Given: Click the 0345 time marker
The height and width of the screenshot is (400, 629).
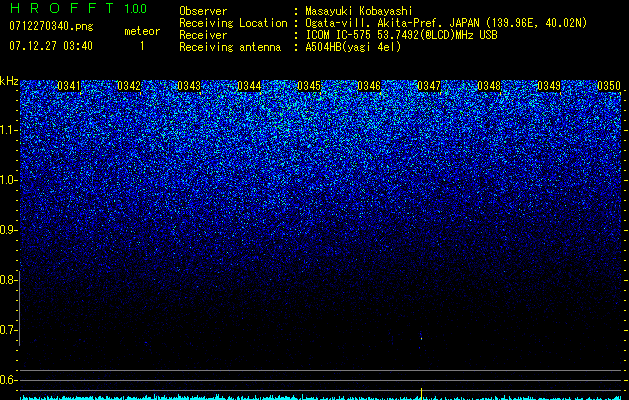Looking at the screenshot, I should point(309,86).
